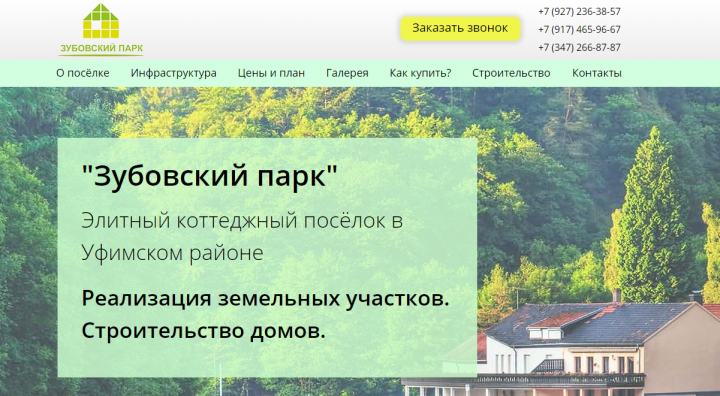Viewport: 720px width, 396px height.
Task: Click phone number +7 (917) 465-96-67
Action: pos(579,29)
